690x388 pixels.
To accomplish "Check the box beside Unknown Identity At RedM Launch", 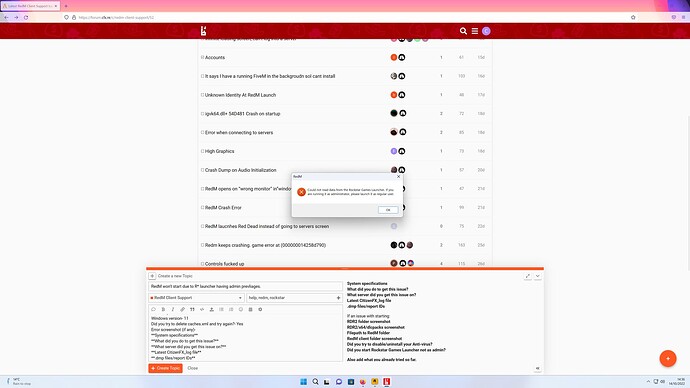I will tap(202, 95).
